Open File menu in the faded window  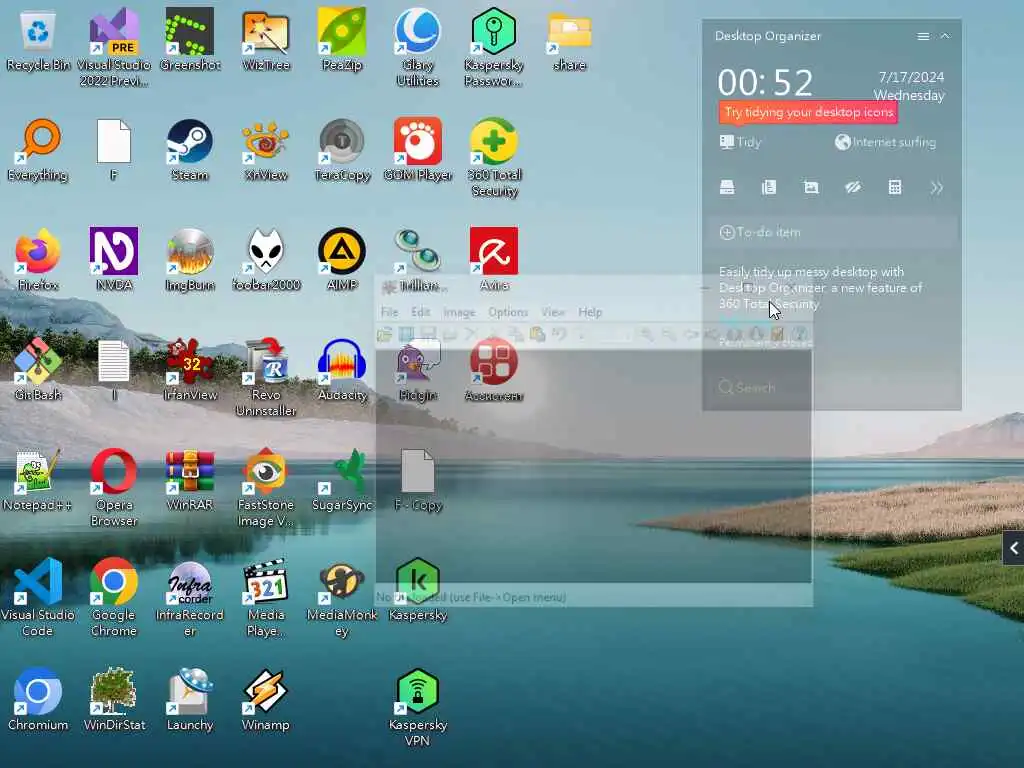389,312
